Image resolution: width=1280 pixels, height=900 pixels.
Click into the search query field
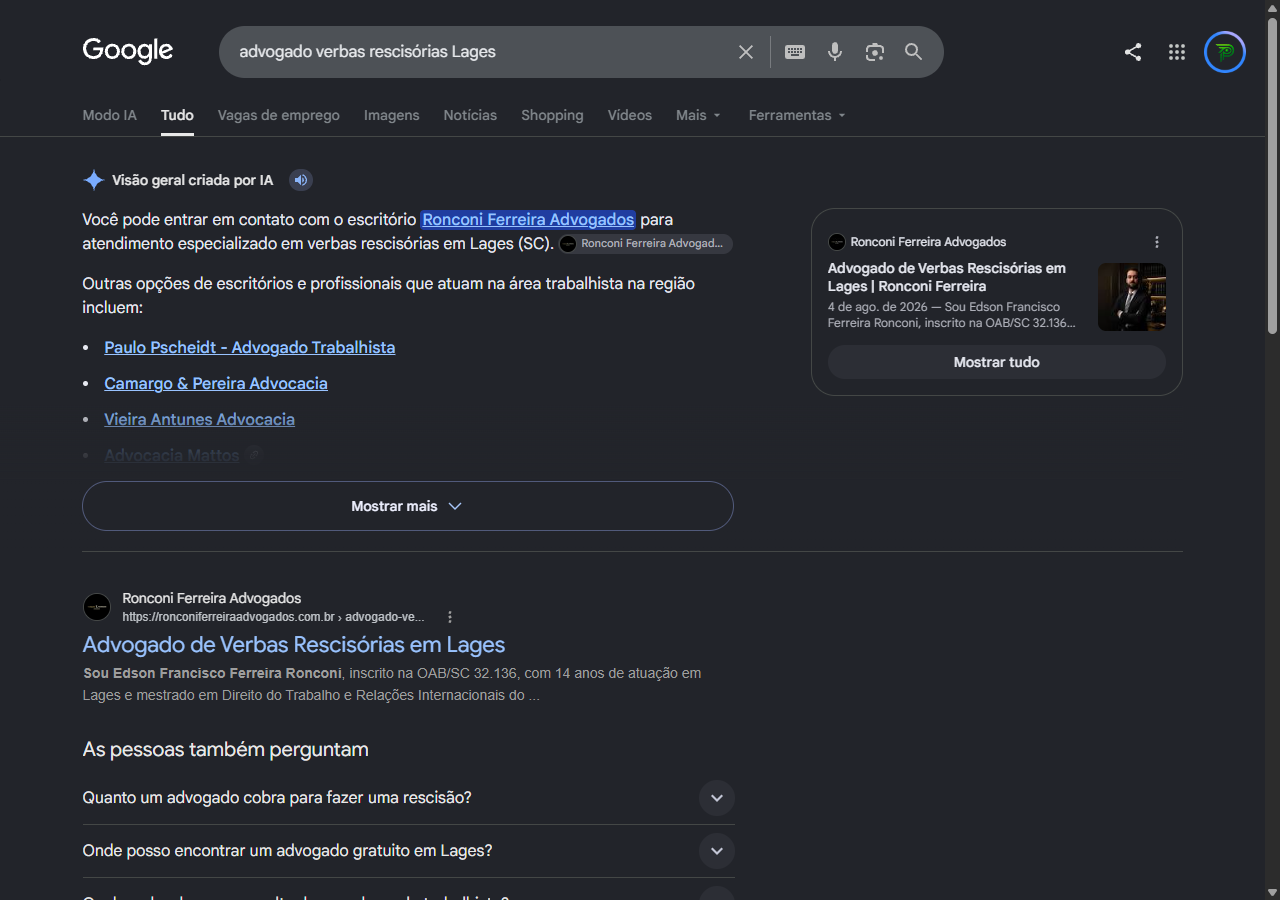[480, 52]
